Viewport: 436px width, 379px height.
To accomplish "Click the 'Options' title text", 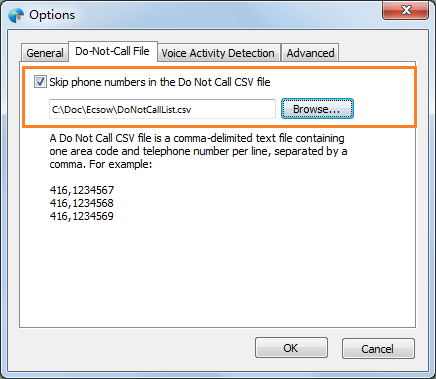I will 52,15.
